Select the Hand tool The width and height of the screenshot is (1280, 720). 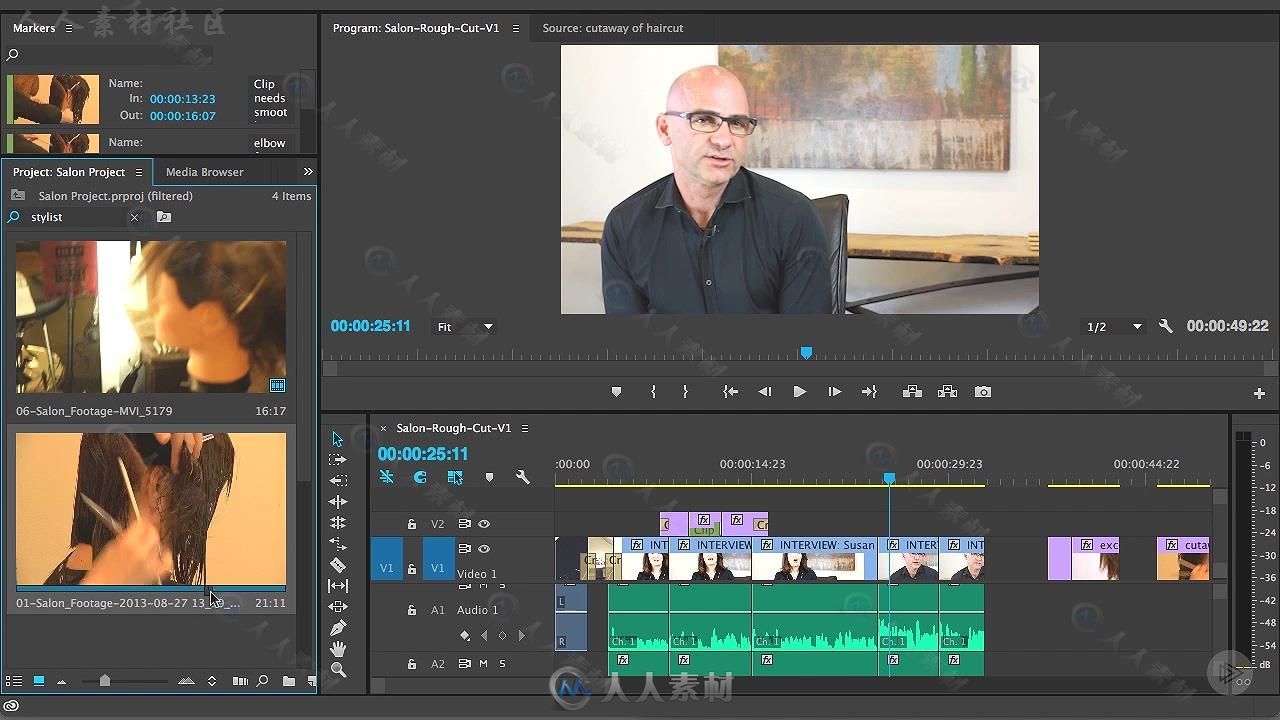tap(338, 649)
